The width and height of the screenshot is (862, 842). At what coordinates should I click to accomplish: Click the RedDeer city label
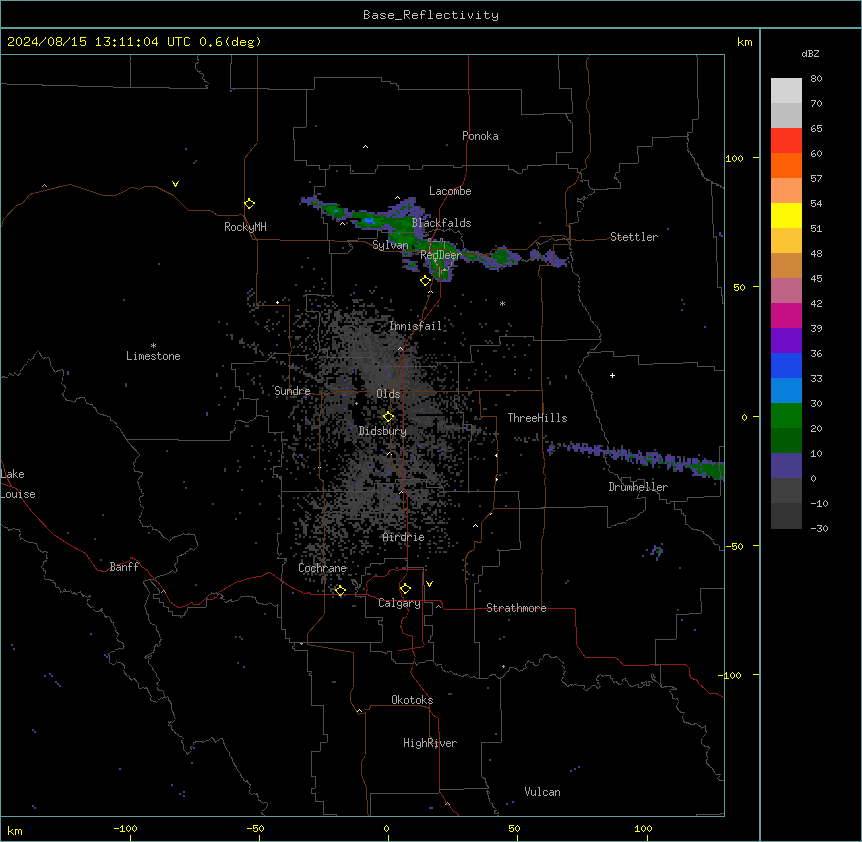440,255
